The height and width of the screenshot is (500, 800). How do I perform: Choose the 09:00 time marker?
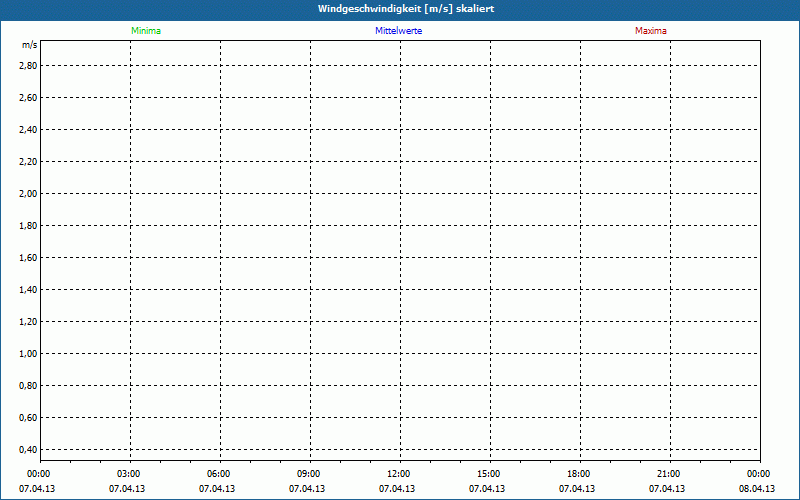tap(309, 474)
